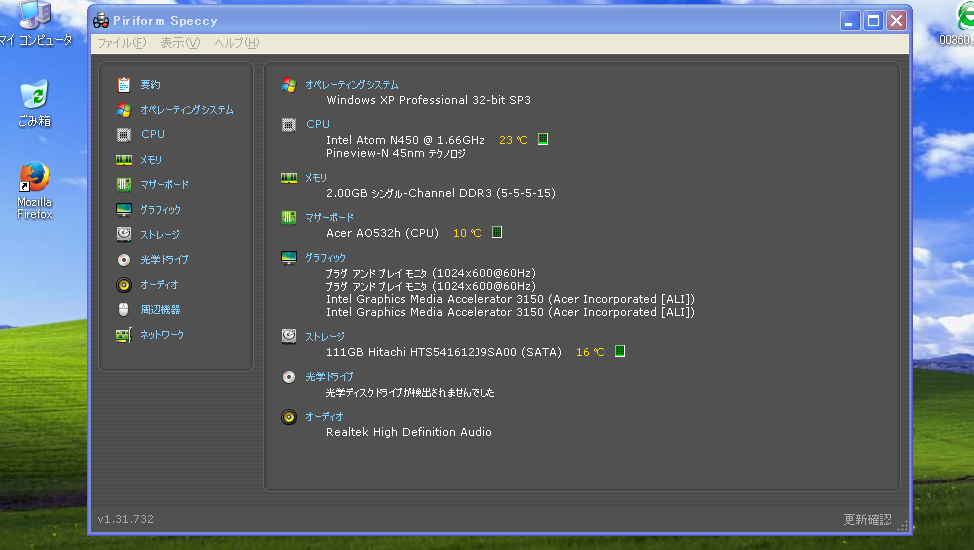
Task: Select 要約 in the sidebar
Action: (150, 85)
